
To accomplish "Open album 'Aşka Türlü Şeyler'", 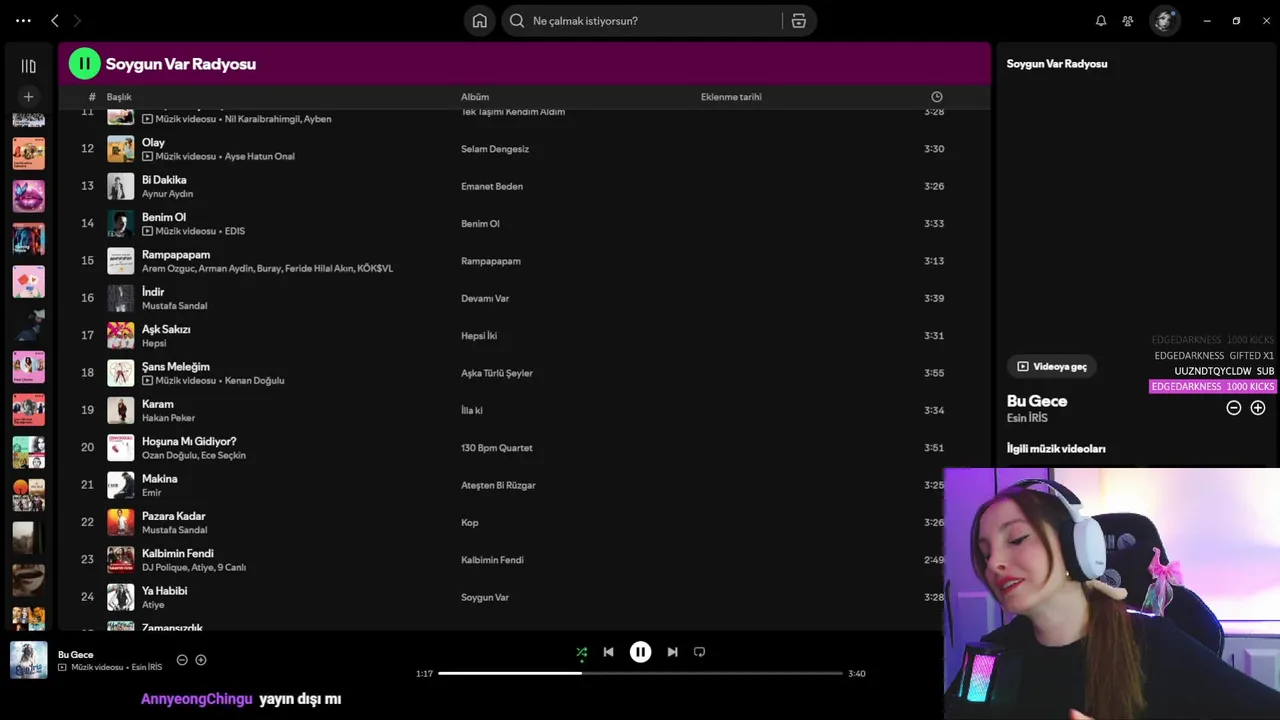I will (x=497, y=373).
